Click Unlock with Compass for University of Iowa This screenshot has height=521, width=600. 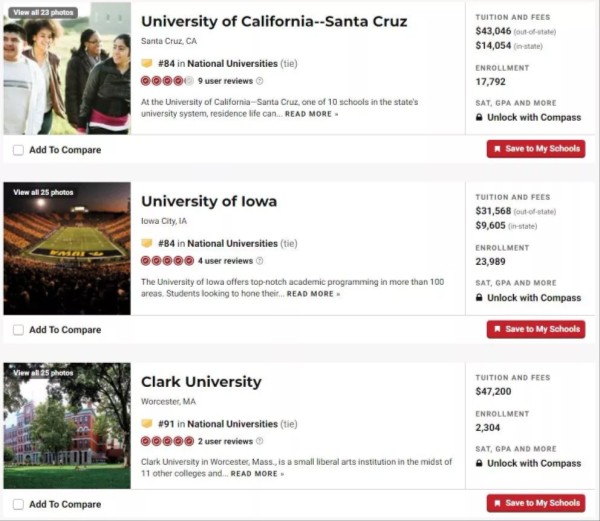click(534, 298)
